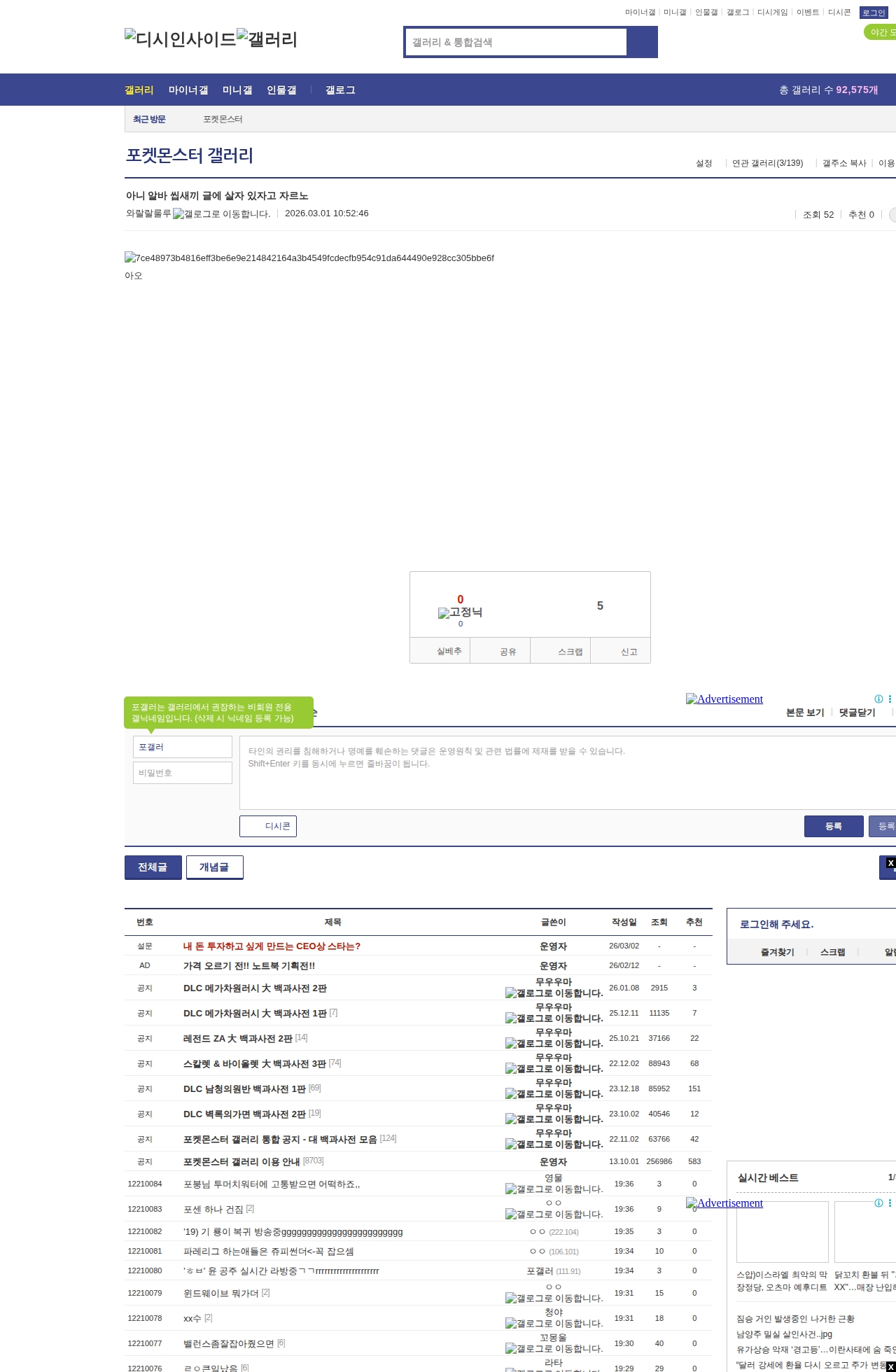The height and width of the screenshot is (1372, 896).
Task: Click the 조회 column header
Action: [659, 923]
